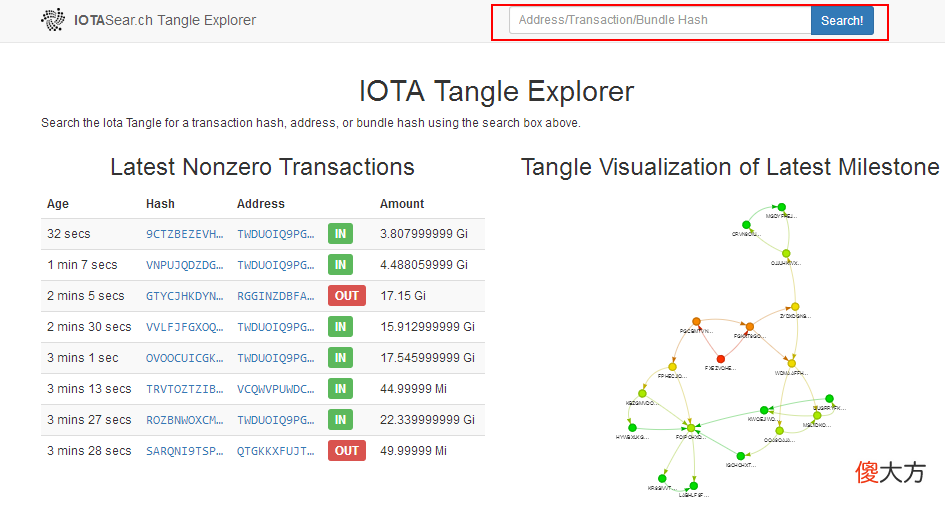
Task: Open transaction hash TRVTOZTZIB...
Action: pyautogui.click(x=184, y=389)
